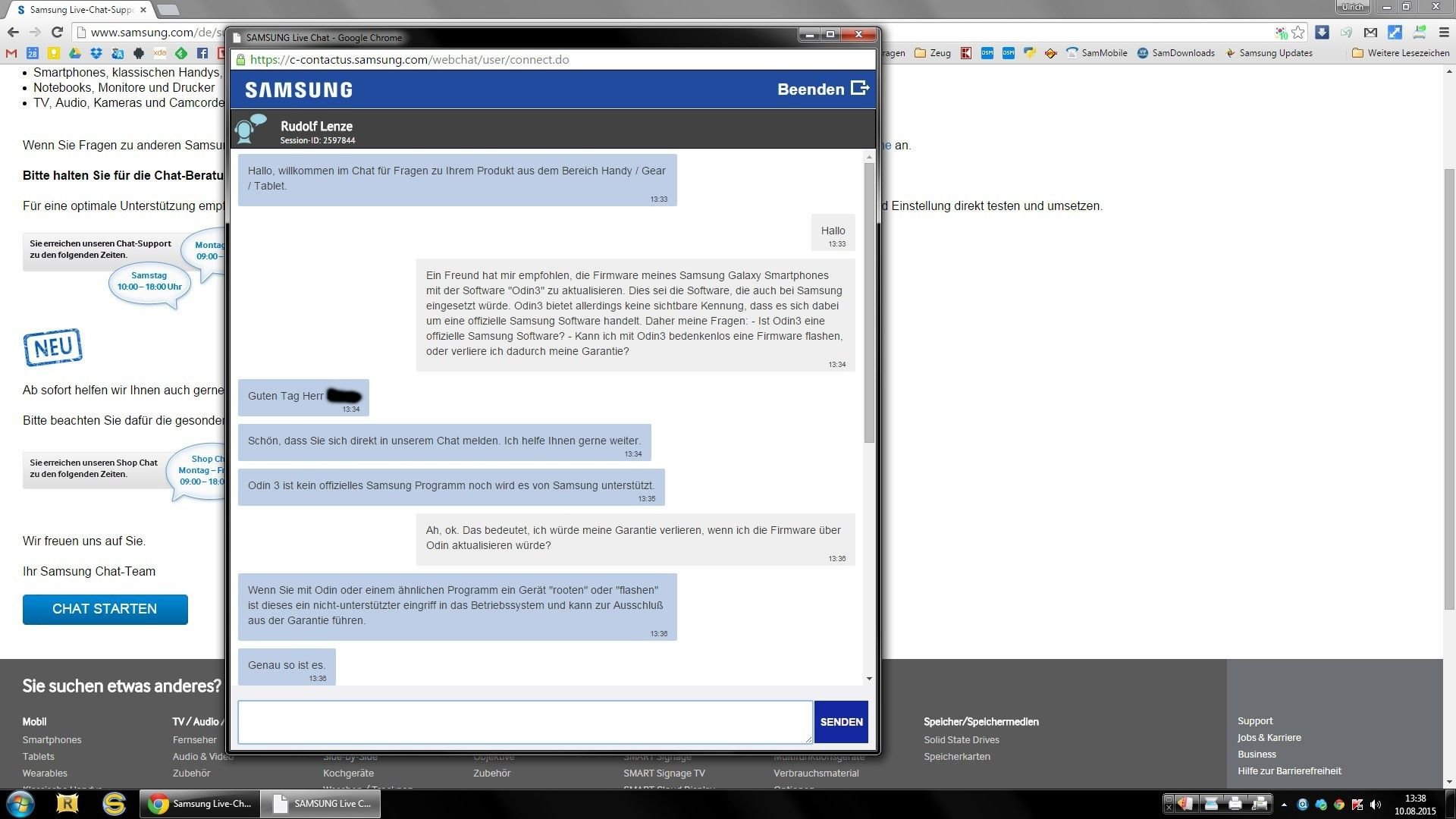Open the Wearables footer link
Image resolution: width=1456 pixels, height=819 pixels.
pyautogui.click(x=45, y=773)
